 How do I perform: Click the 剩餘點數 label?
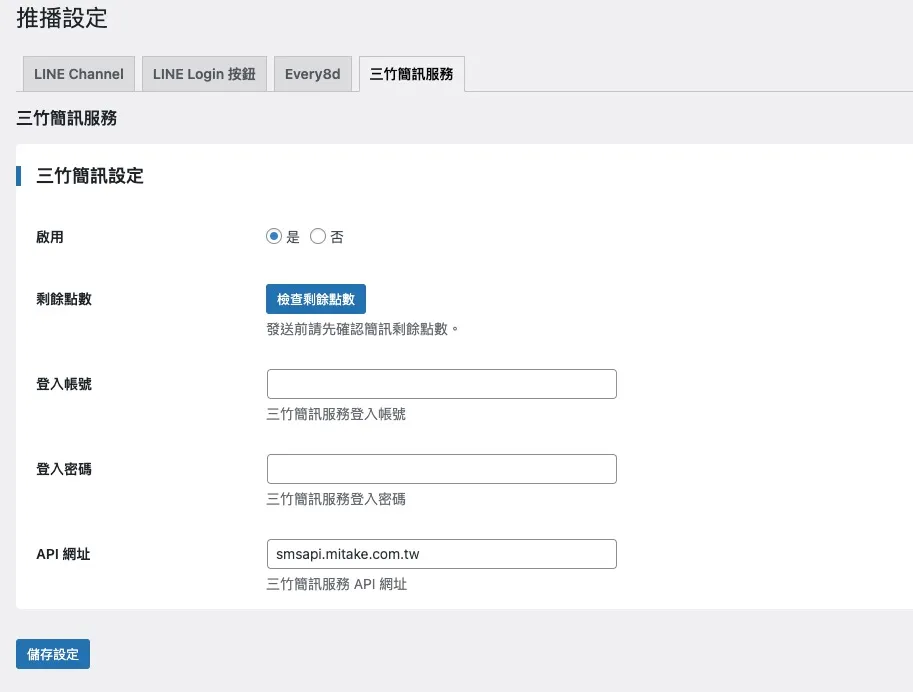tap(63, 298)
